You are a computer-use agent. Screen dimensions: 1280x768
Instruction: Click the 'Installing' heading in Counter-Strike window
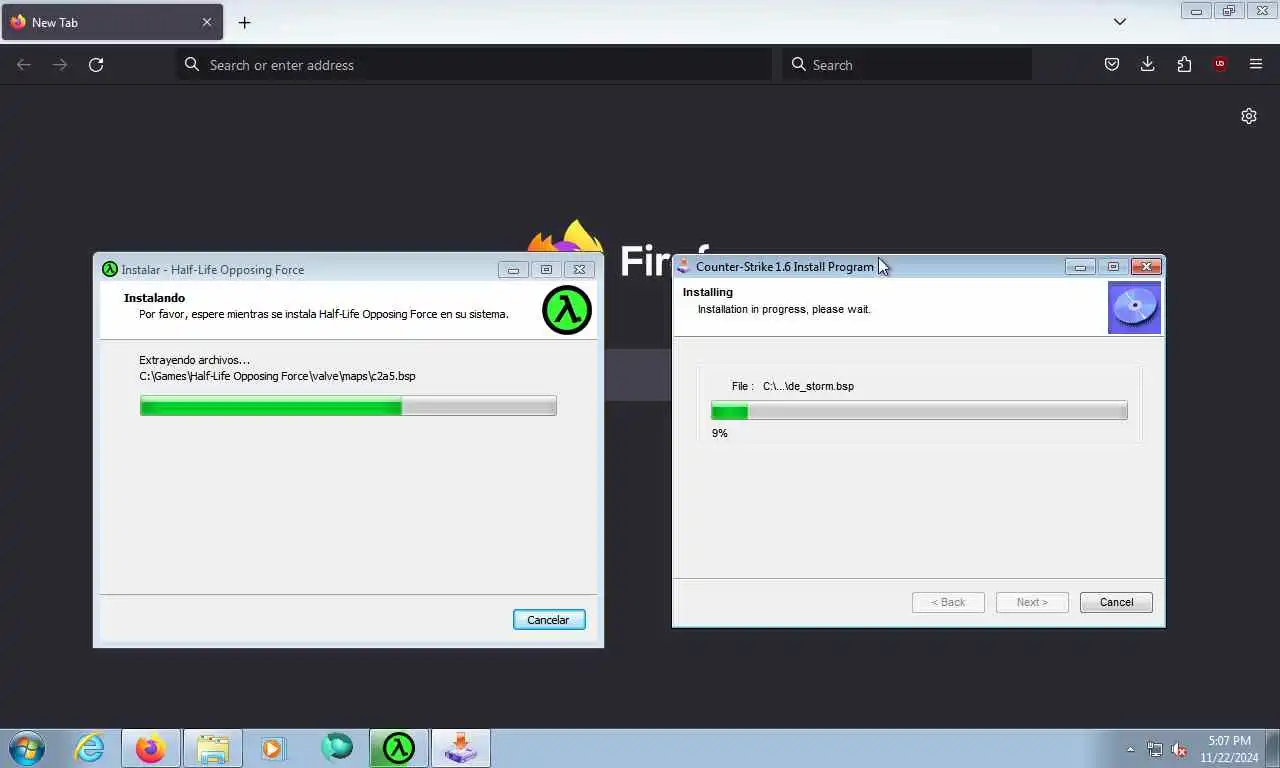tap(708, 292)
